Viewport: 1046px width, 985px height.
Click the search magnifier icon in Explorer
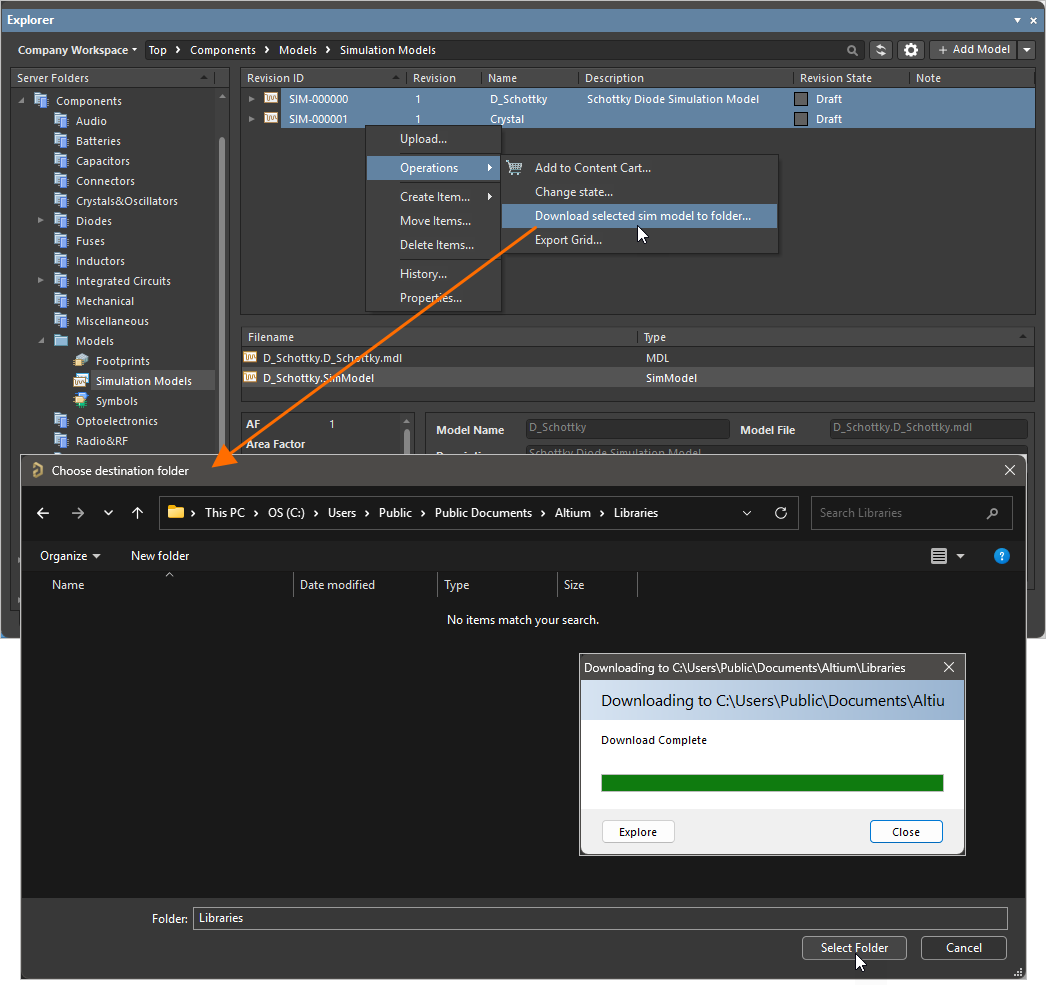tap(852, 50)
